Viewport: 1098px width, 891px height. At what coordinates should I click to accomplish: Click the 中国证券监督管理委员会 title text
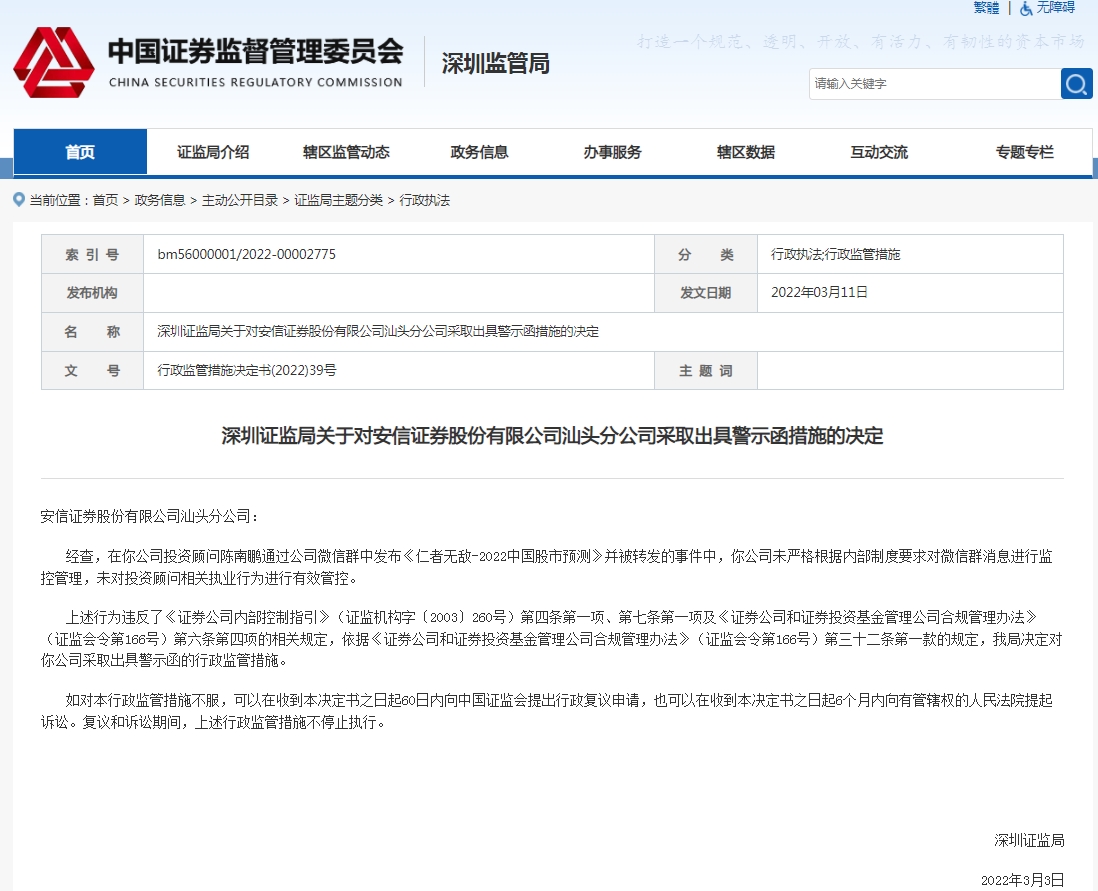pos(256,51)
